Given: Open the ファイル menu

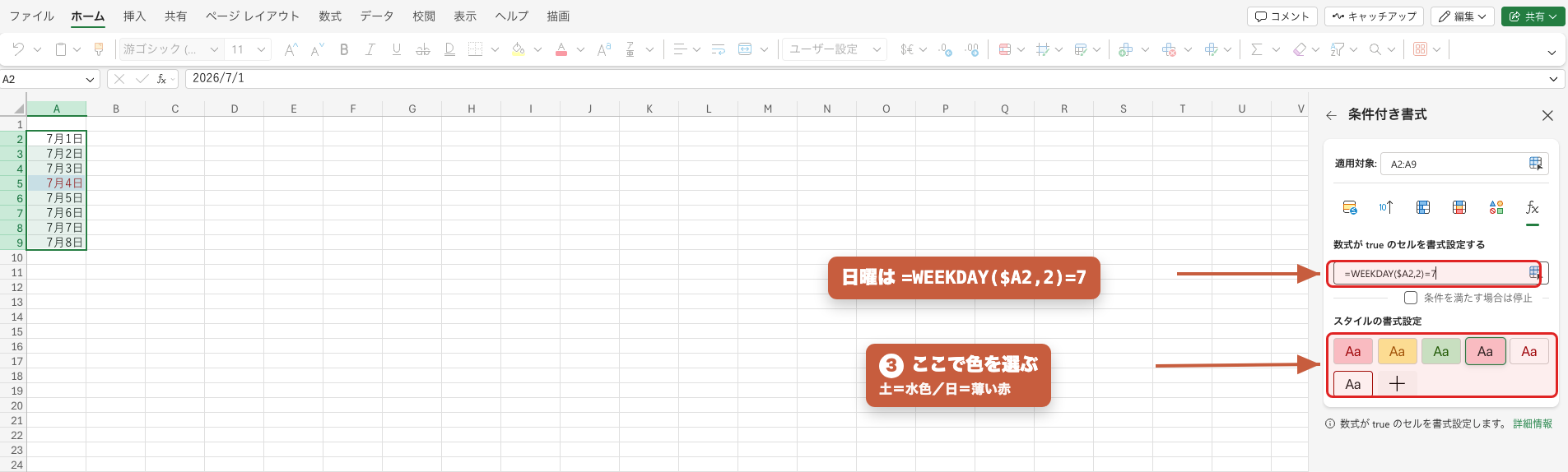Looking at the screenshot, I should tap(31, 16).
